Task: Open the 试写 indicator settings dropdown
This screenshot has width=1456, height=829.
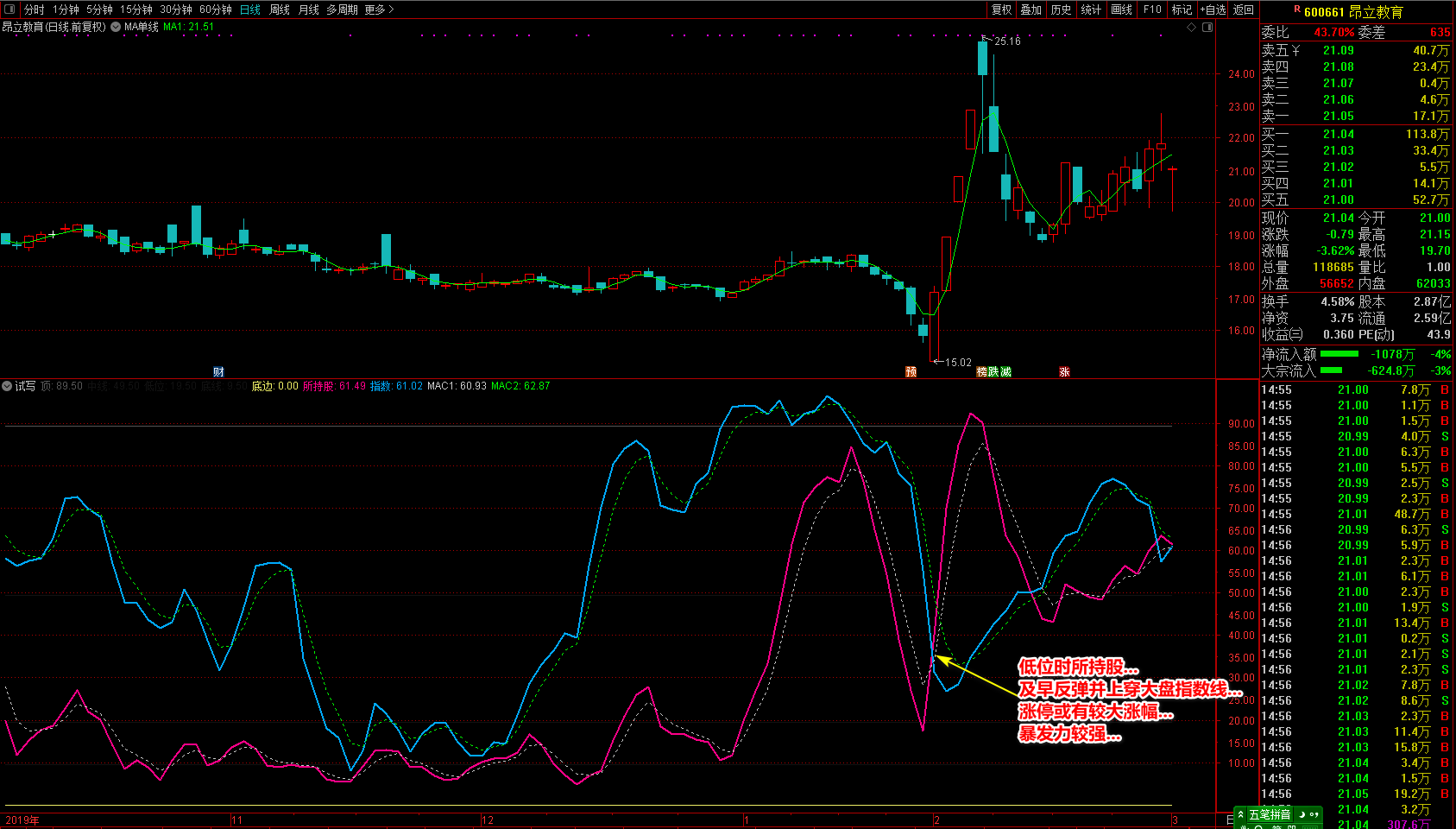Action: 7,386
